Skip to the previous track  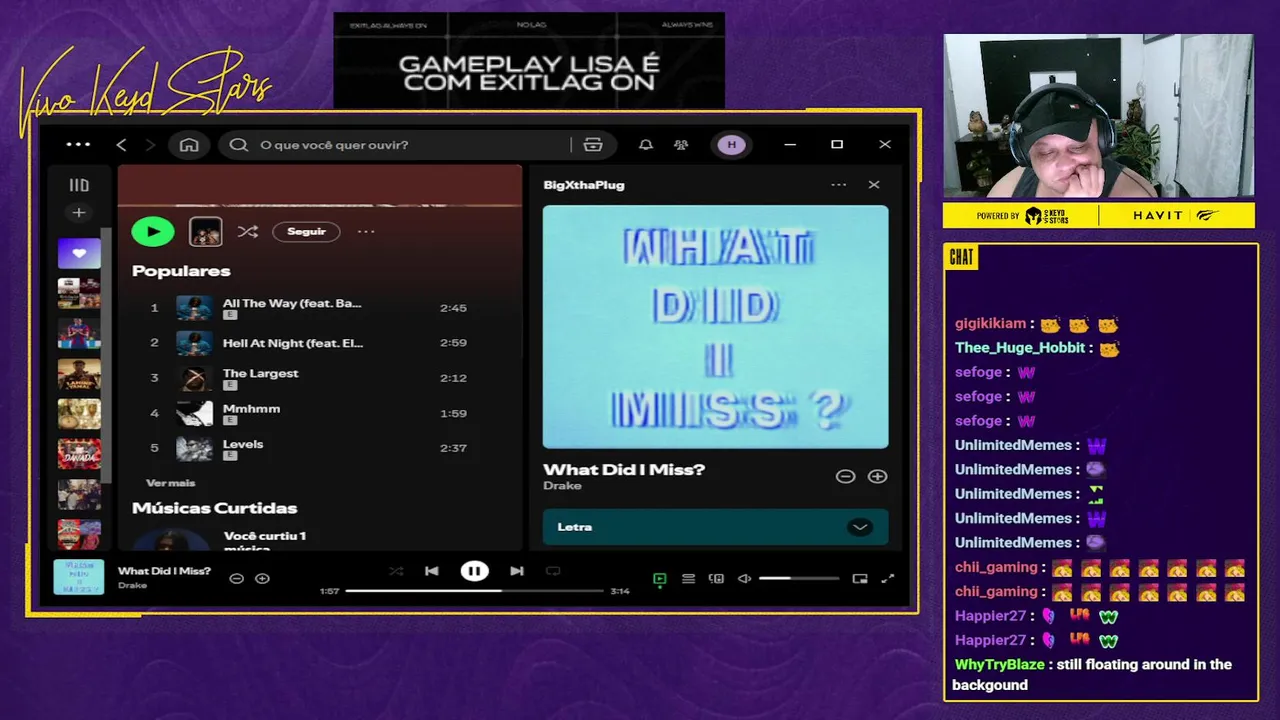click(x=432, y=571)
